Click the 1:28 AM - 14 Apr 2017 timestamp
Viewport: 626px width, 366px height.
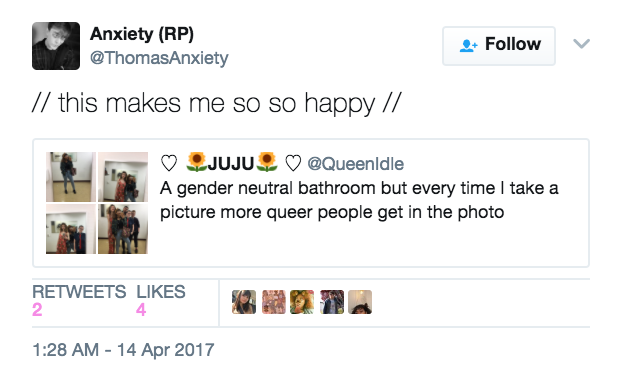point(123,350)
